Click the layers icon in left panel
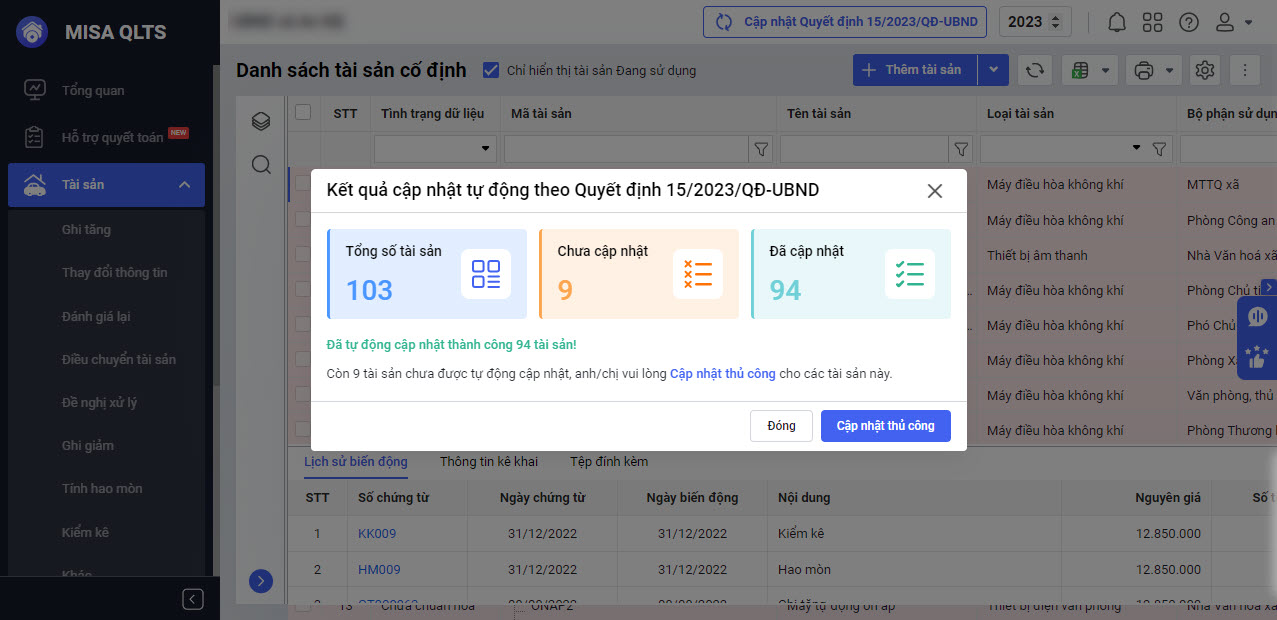This screenshot has width=1277, height=620. [x=261, y=122]
